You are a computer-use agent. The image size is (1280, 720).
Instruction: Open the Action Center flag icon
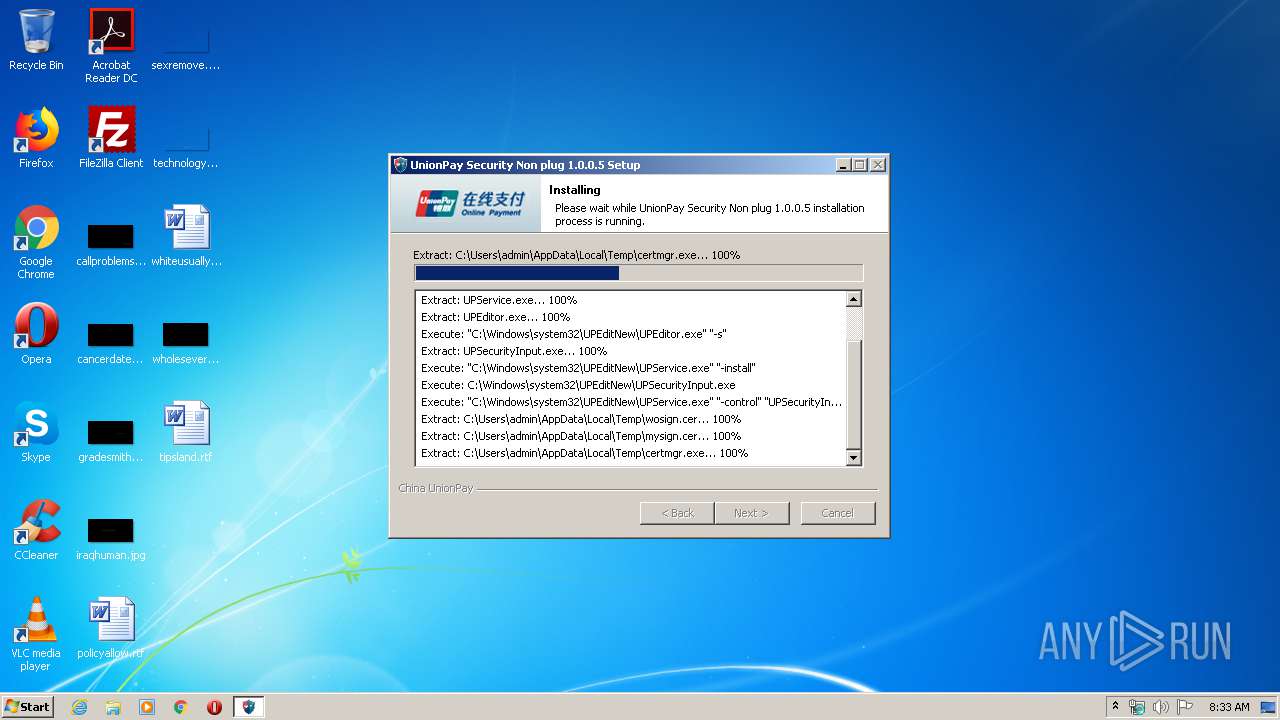pos(1185,707)
